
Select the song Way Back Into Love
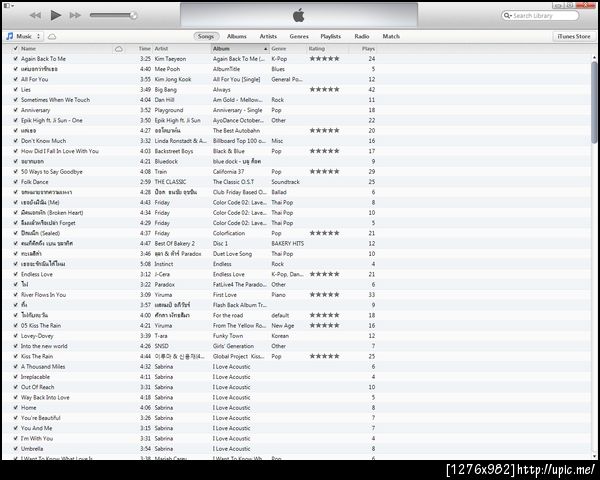[x=45, y=397]
